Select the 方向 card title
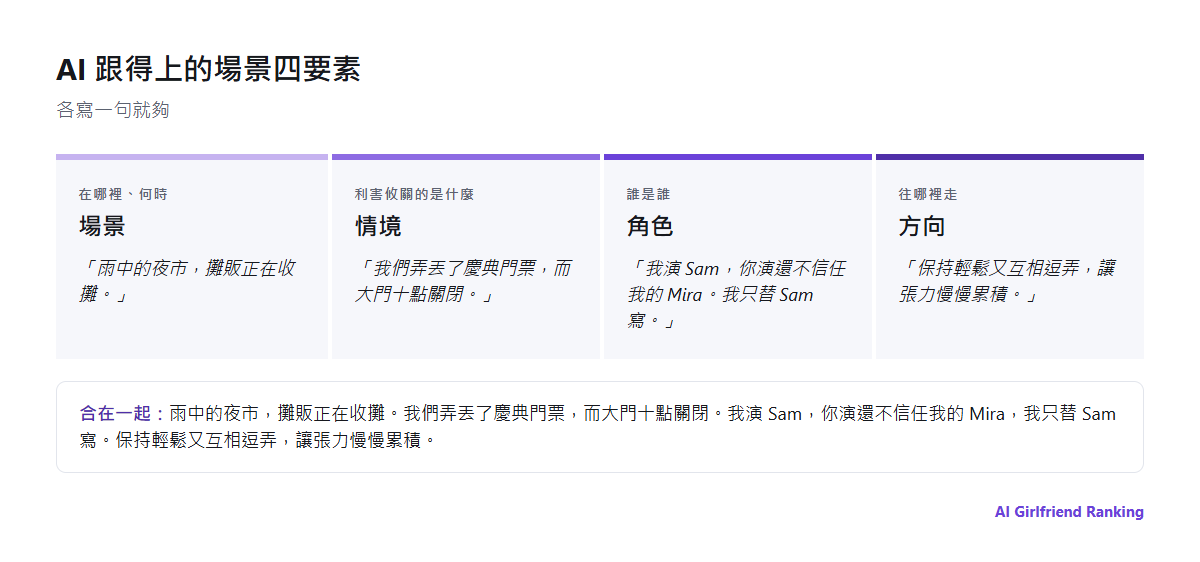 coord(922,226)
